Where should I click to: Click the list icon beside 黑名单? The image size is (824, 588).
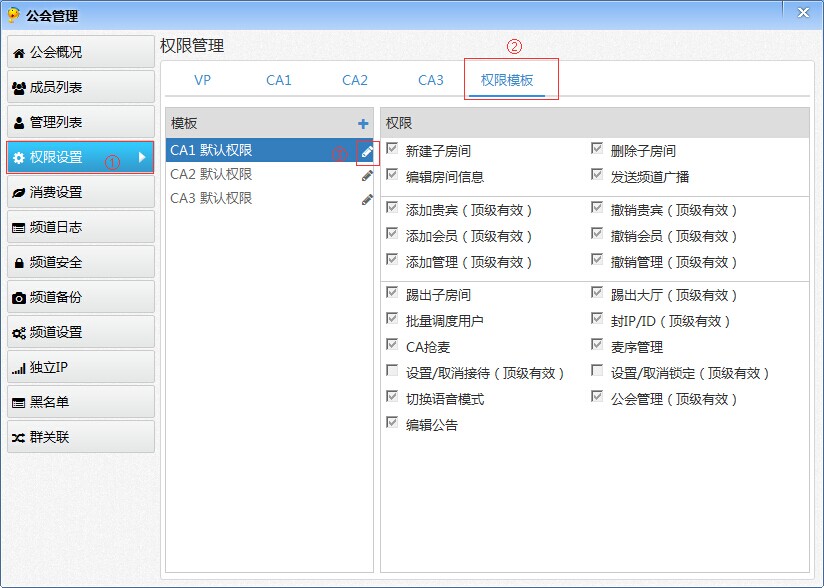19,403
